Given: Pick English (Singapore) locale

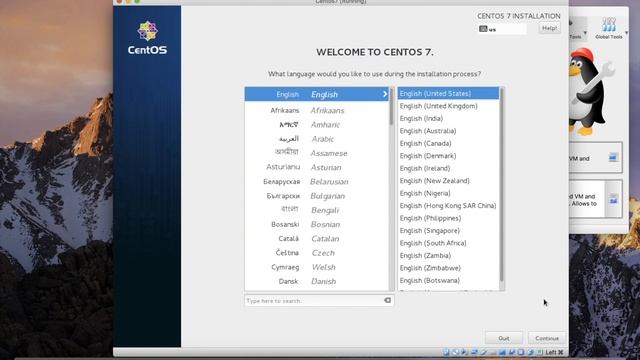Looking at the screenshot, I should click(x=449, y=230).
